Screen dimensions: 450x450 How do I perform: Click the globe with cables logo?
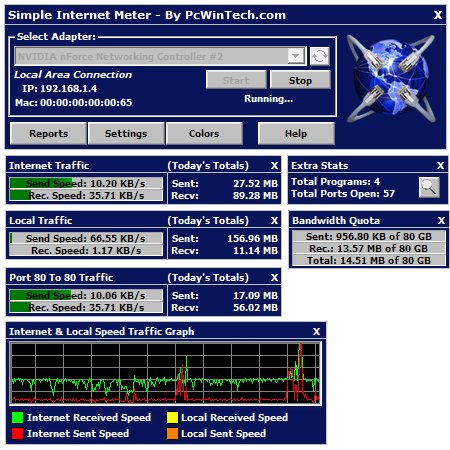[391, 79]
